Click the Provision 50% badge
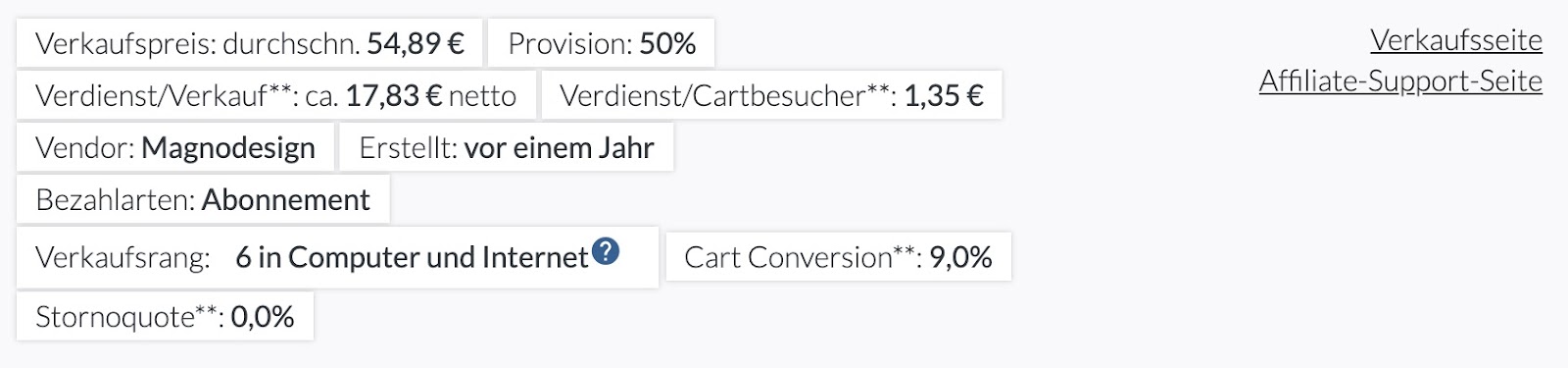1568x368 pixels. tap(602, 43)
